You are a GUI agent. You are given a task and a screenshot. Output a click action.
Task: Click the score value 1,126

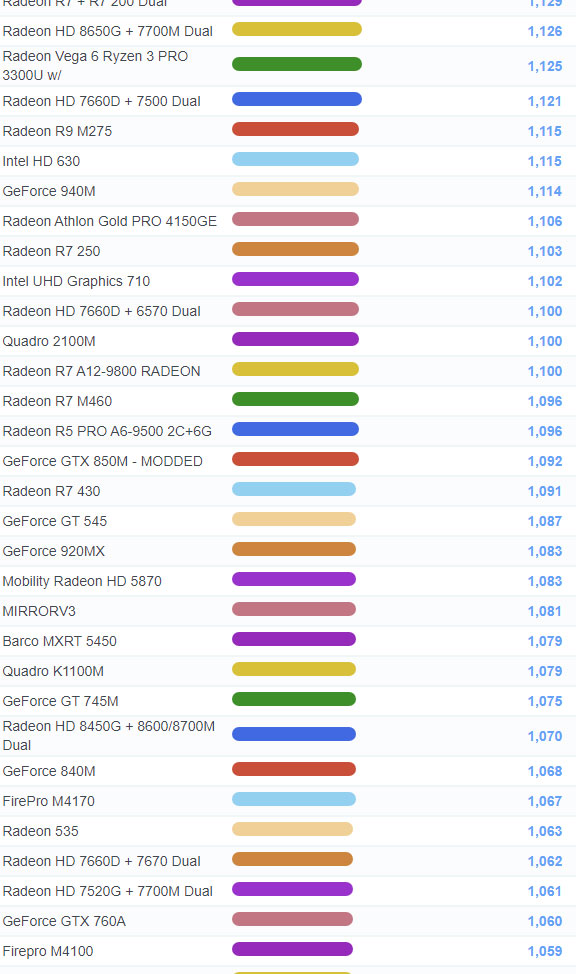pyautogui.click(x=545, y=32)
